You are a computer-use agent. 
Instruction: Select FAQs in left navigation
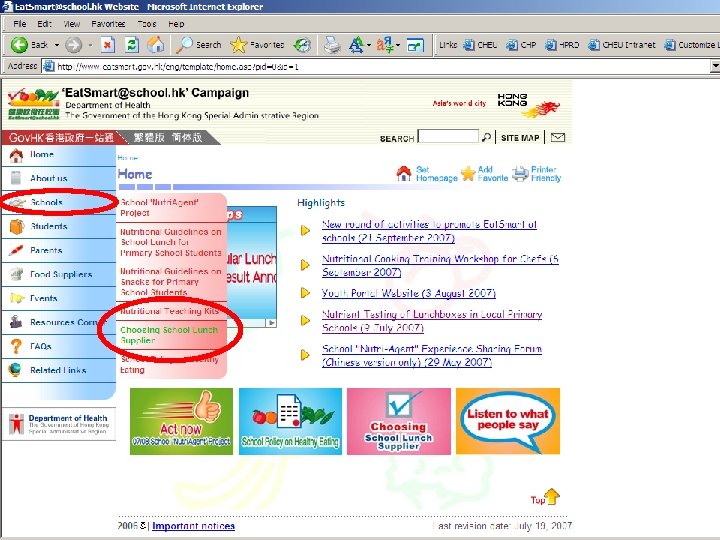pyautogui.click(x=58, y=346)
